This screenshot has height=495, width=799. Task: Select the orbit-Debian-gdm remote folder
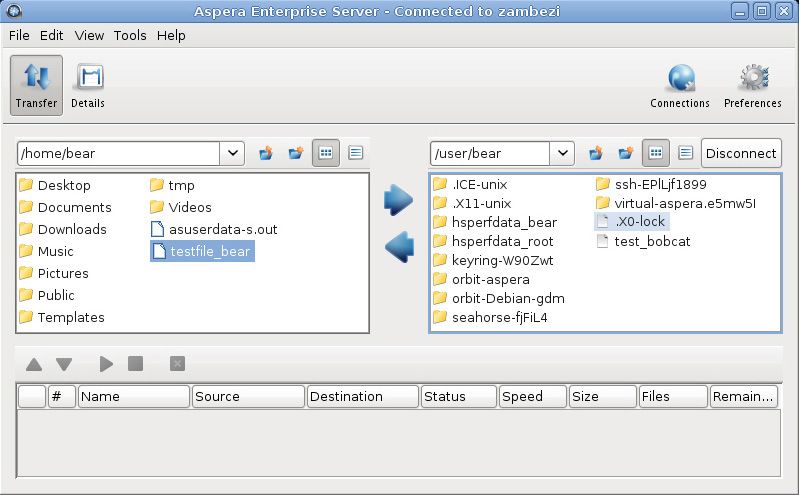499,298
